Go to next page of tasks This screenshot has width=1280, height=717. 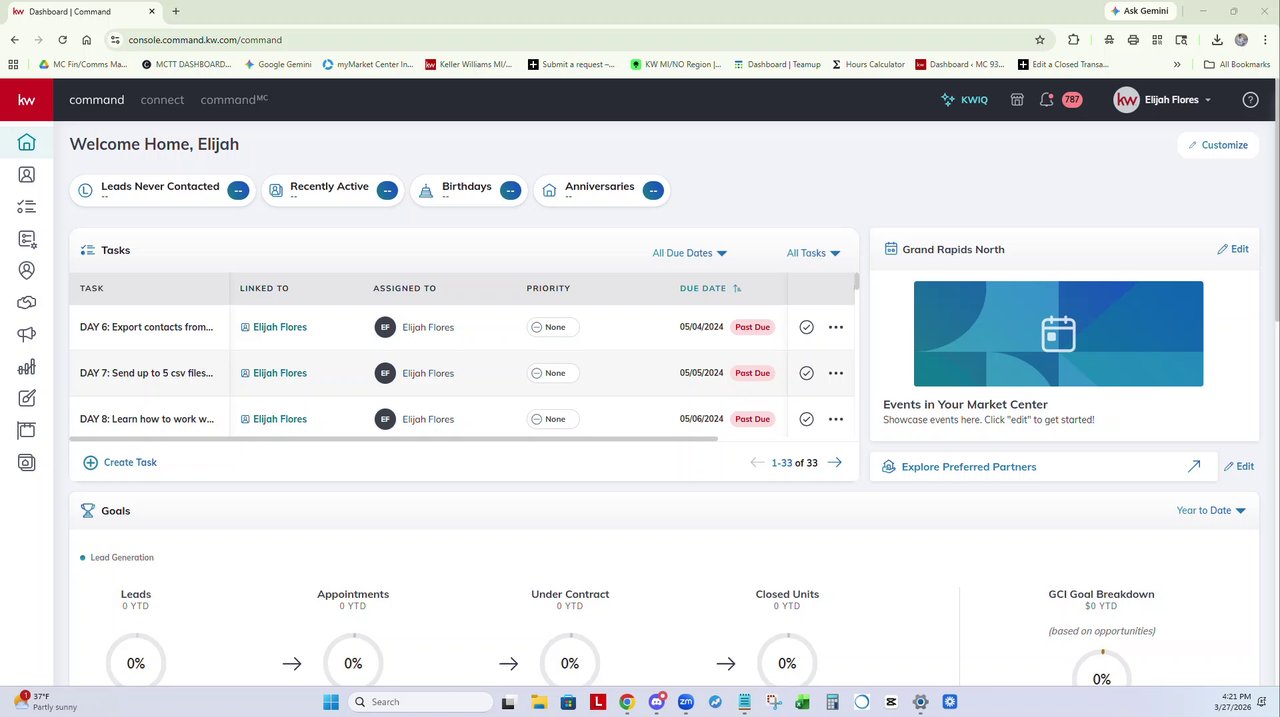[835, 463]
